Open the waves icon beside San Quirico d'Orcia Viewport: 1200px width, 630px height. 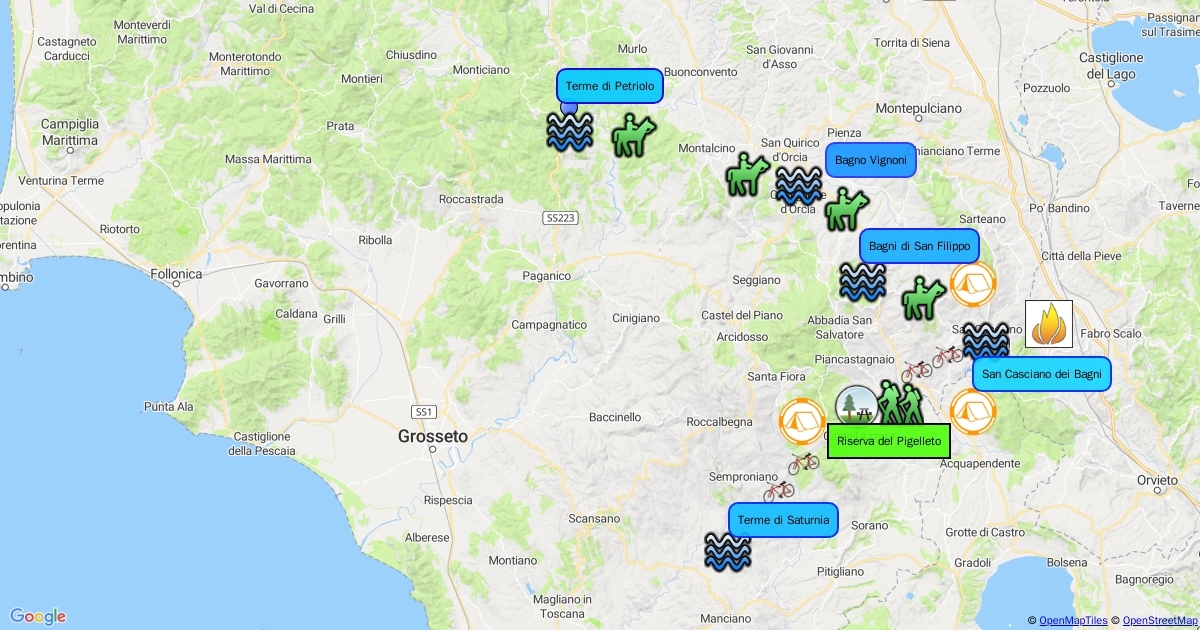[798, 186]
